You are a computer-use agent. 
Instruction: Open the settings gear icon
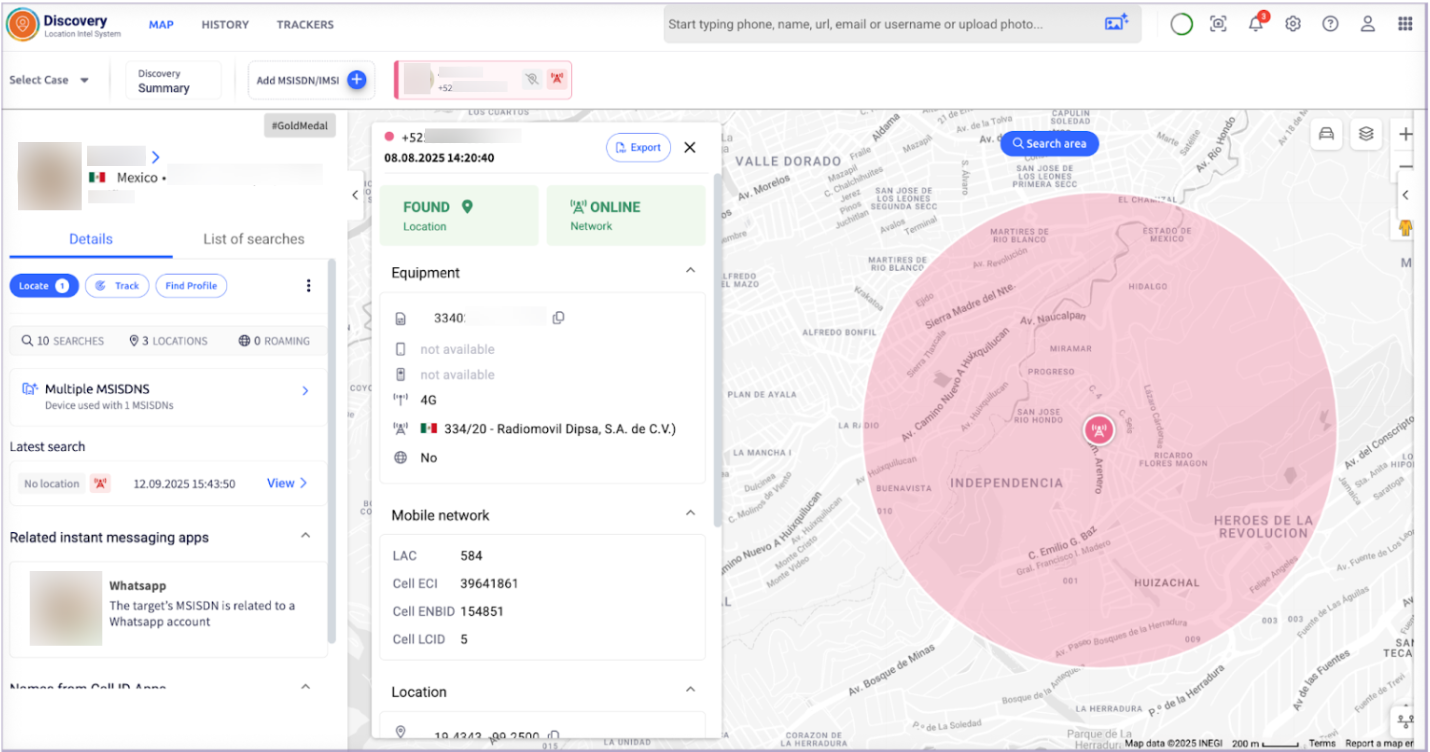pos(1293,25)
